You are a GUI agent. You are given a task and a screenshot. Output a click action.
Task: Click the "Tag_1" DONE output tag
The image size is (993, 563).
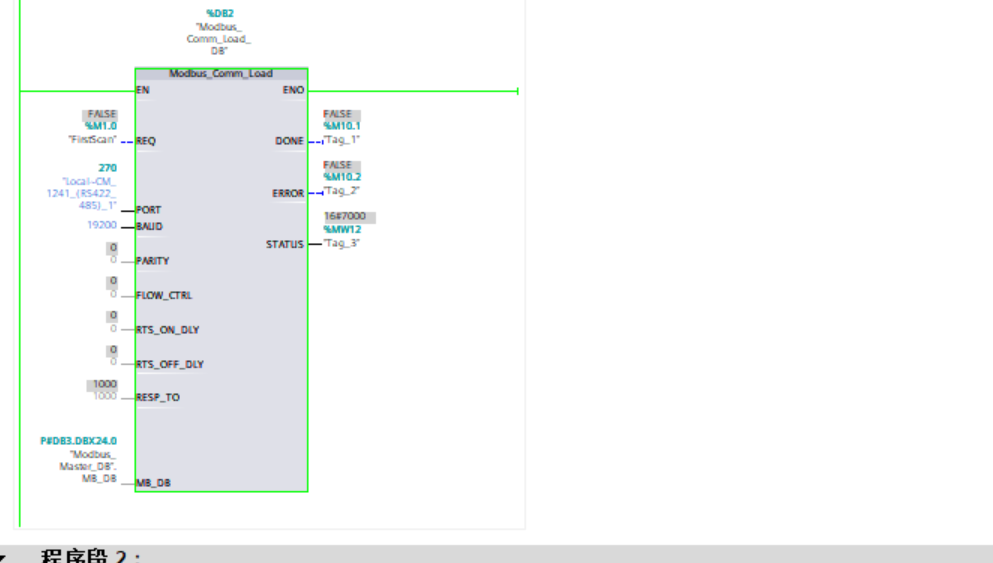click(x=341, y=140)
